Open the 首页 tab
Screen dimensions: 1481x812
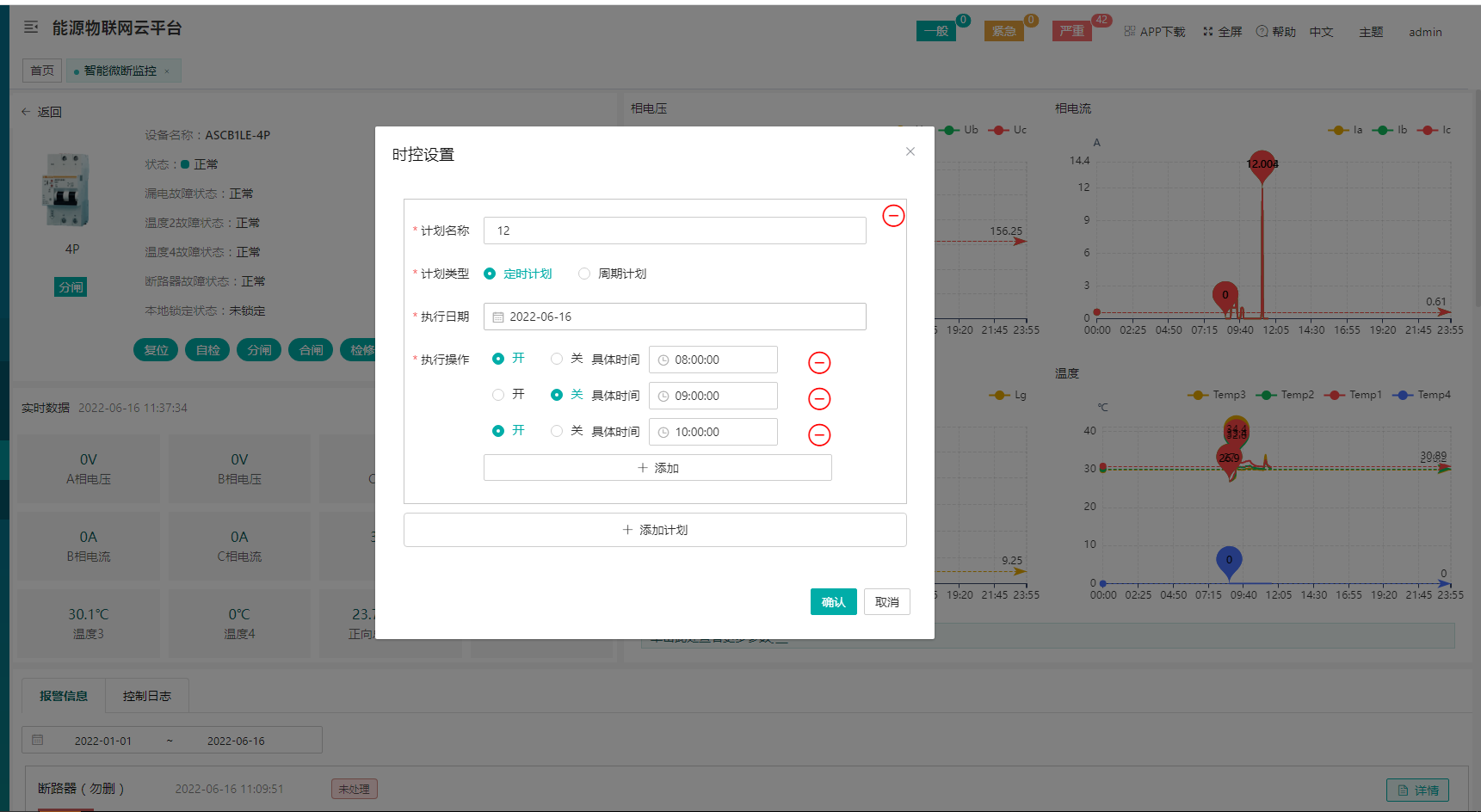[42, 71]
